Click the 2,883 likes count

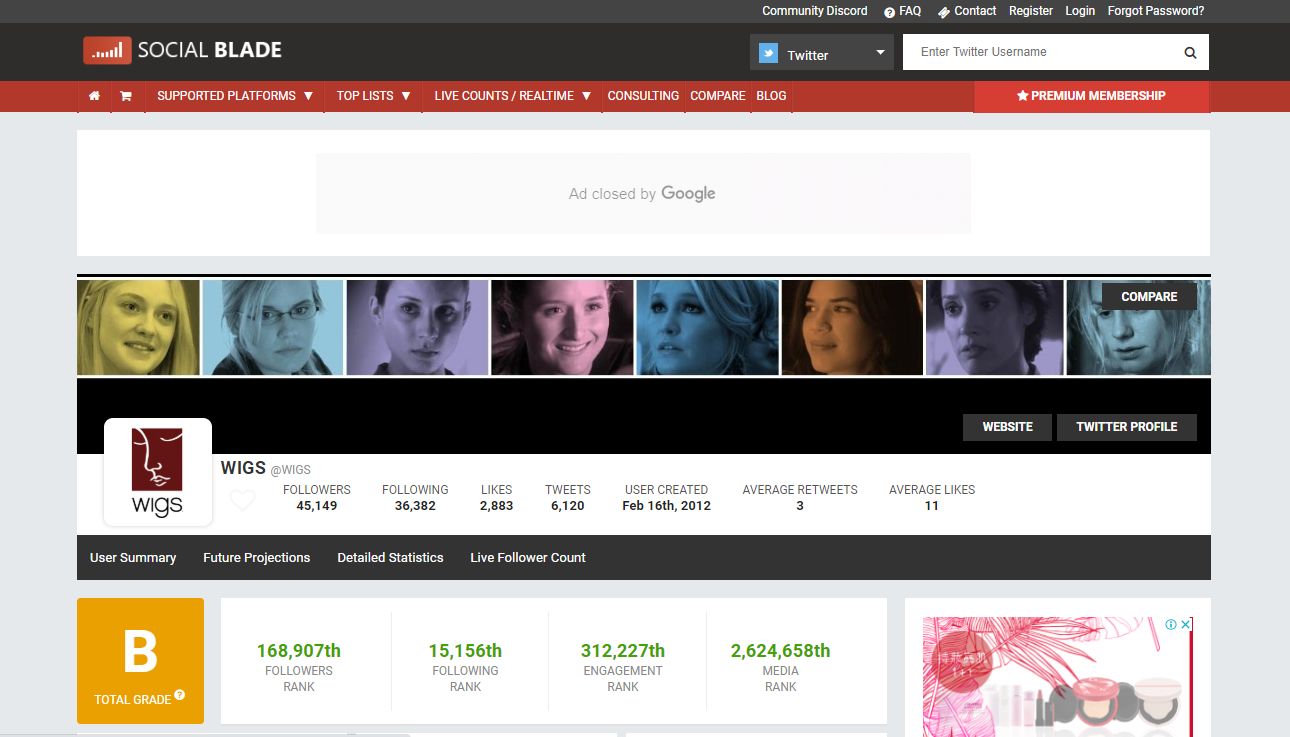(x=496, y=506)
